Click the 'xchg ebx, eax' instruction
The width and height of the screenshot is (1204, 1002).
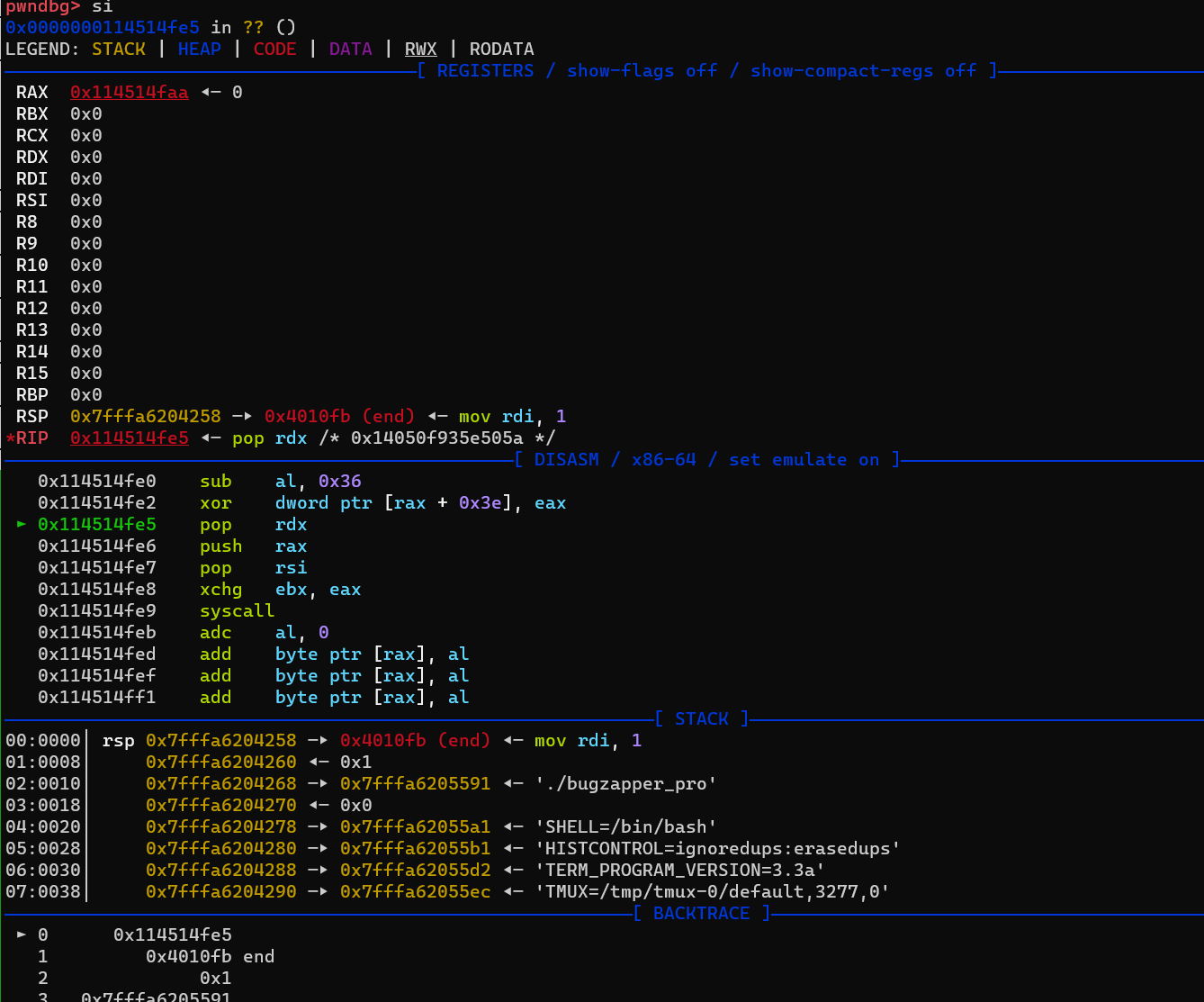(281, 590)
